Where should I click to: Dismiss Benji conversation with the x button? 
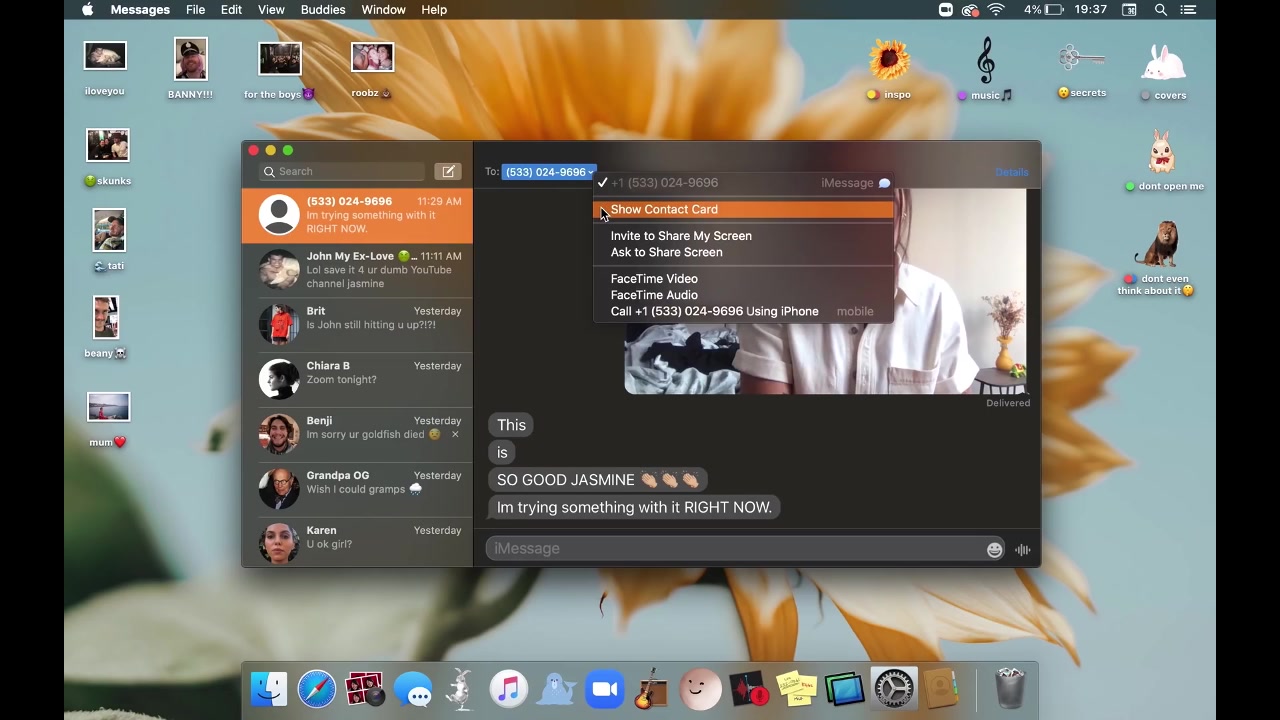pos(455,434)
